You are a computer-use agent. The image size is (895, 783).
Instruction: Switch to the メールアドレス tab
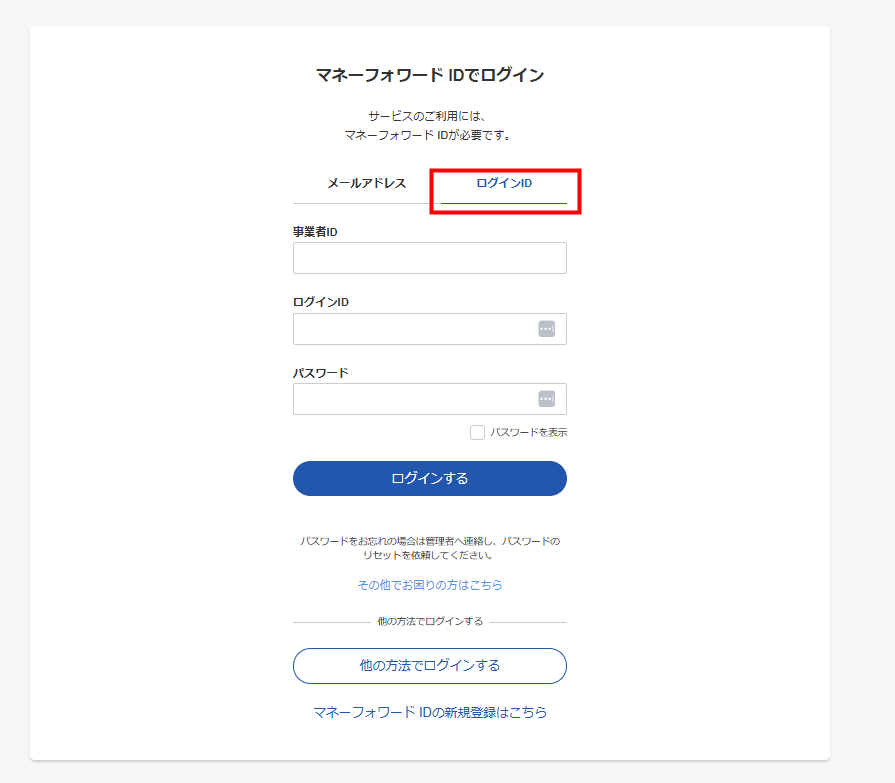(366, 184)
